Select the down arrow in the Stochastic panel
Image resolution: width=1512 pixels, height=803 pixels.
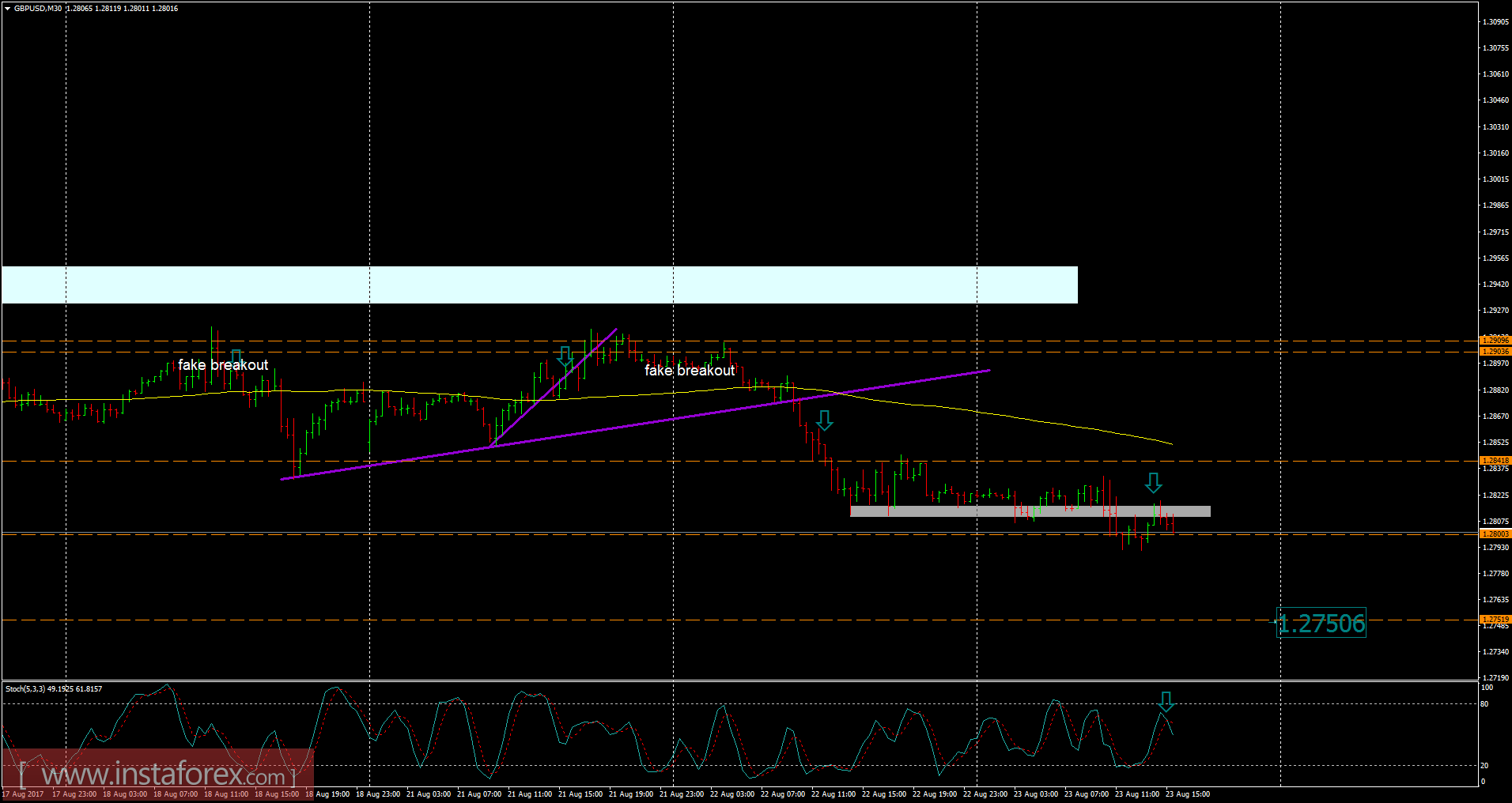pyautogui.click(x=1166, y=702)
